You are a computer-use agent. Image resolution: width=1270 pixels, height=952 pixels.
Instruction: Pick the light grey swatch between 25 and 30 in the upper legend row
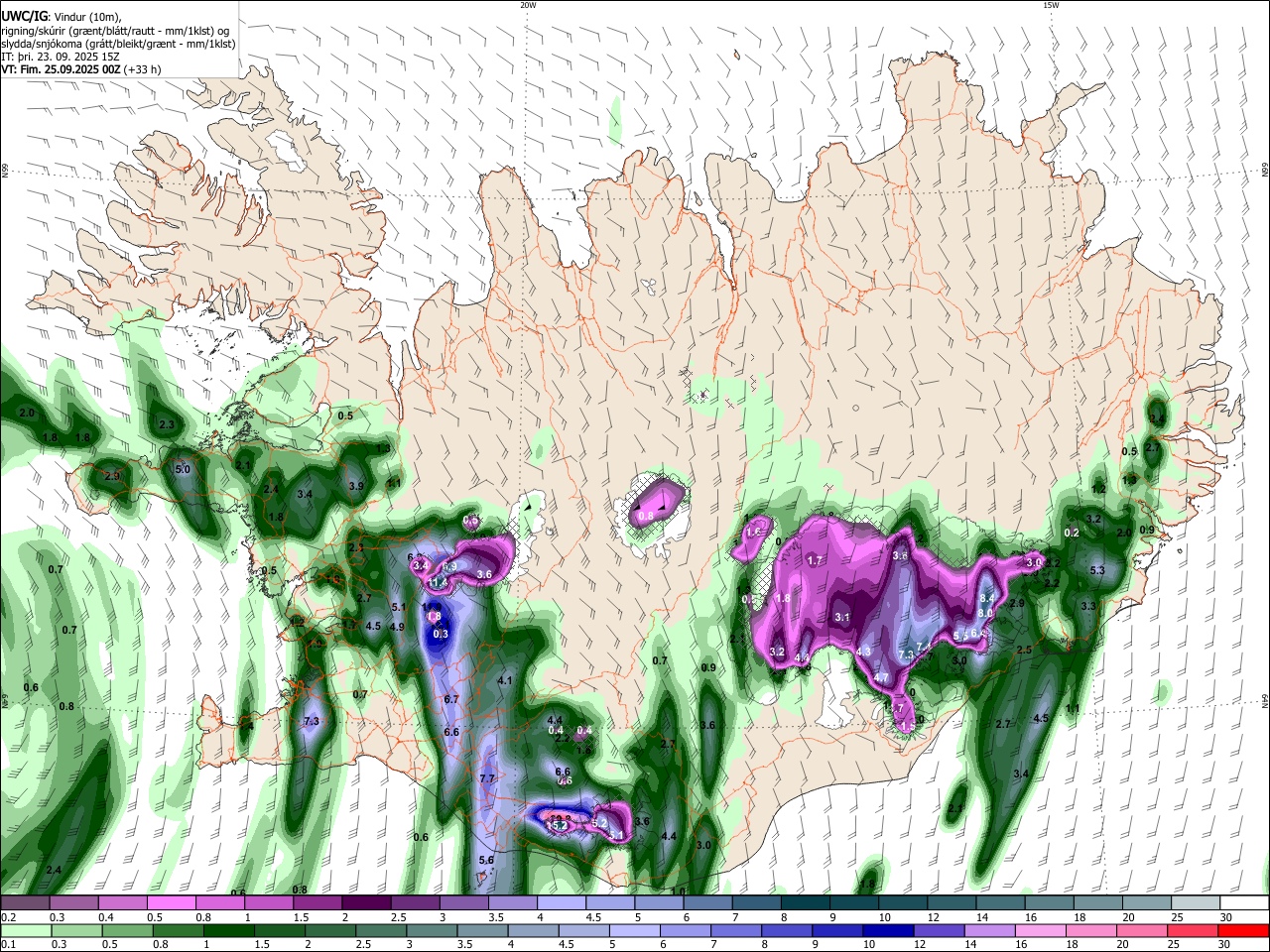(1196, 902)
